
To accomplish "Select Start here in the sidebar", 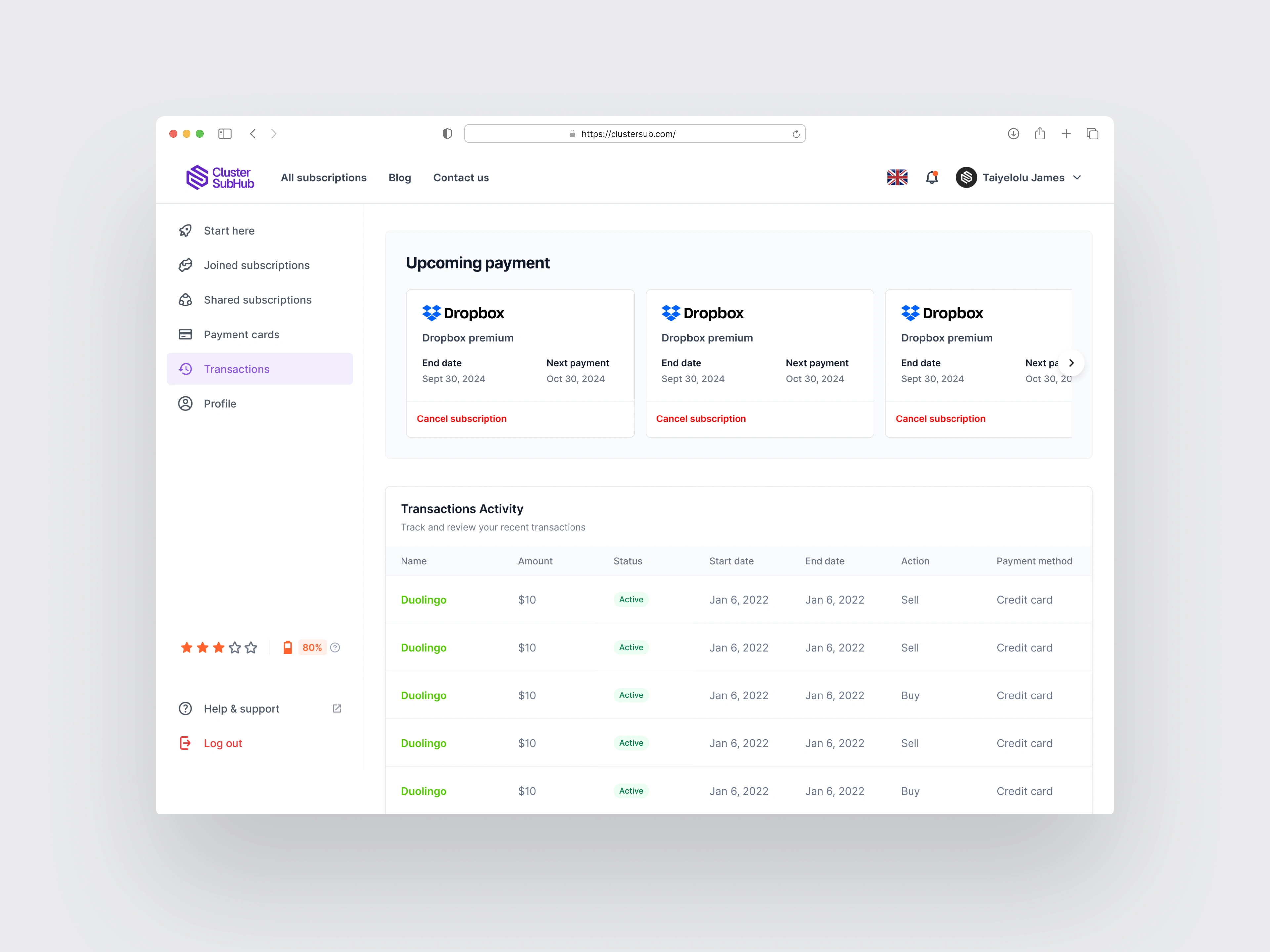I will pyautogui.click(x=260, y=231).
